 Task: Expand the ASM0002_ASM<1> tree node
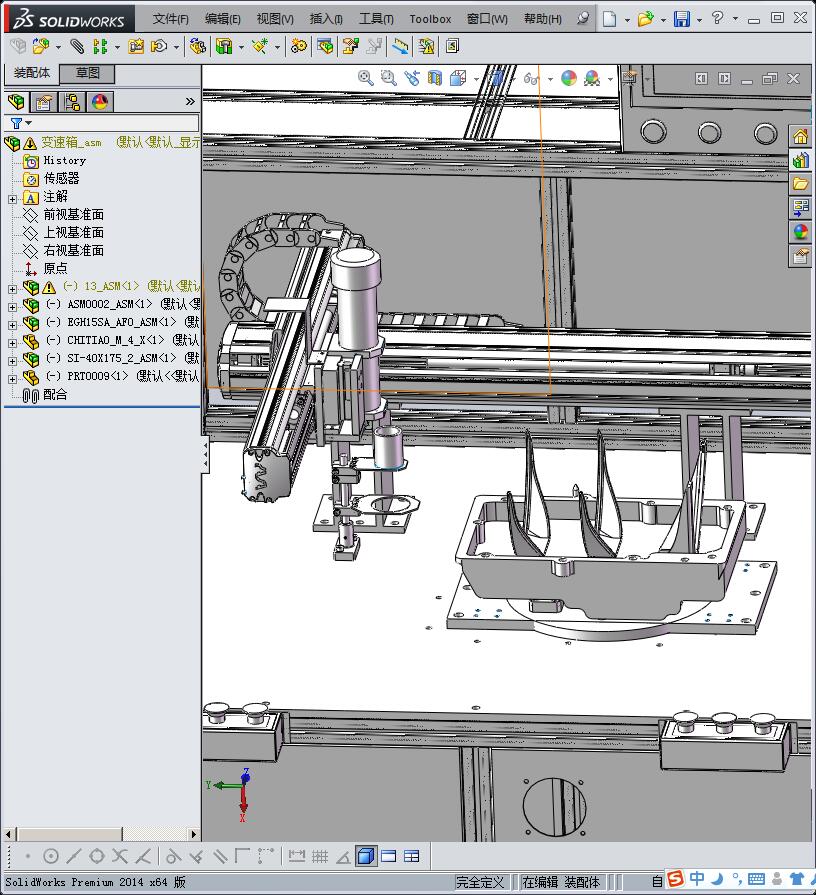click(x=13, y=307)
